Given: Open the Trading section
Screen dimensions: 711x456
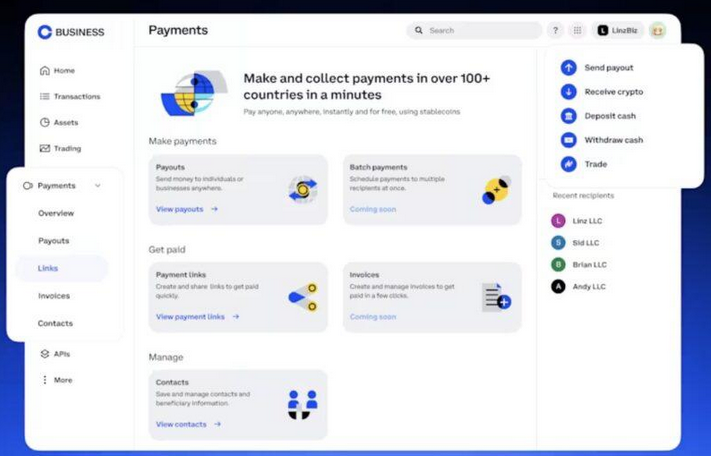Looking at the screenshot, I should (x=60, y=148).
